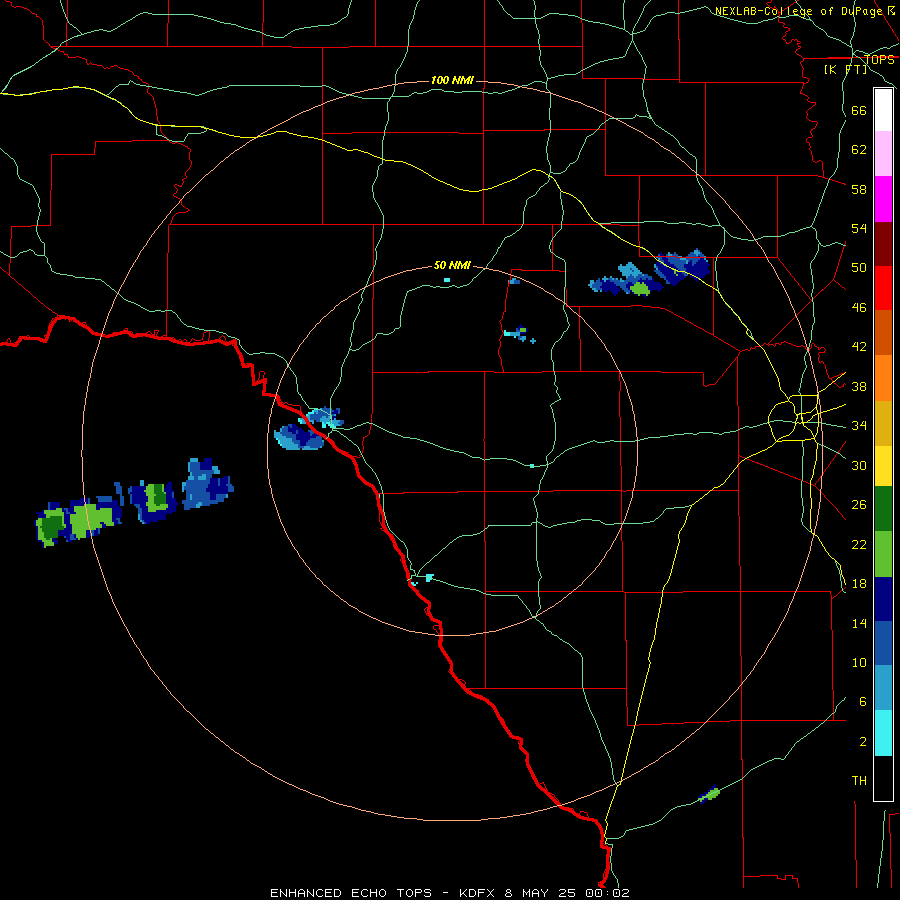The width and height of the screenshot is (900, 900).
Task: Click the "TH" legend label
Action: point(859,780)
